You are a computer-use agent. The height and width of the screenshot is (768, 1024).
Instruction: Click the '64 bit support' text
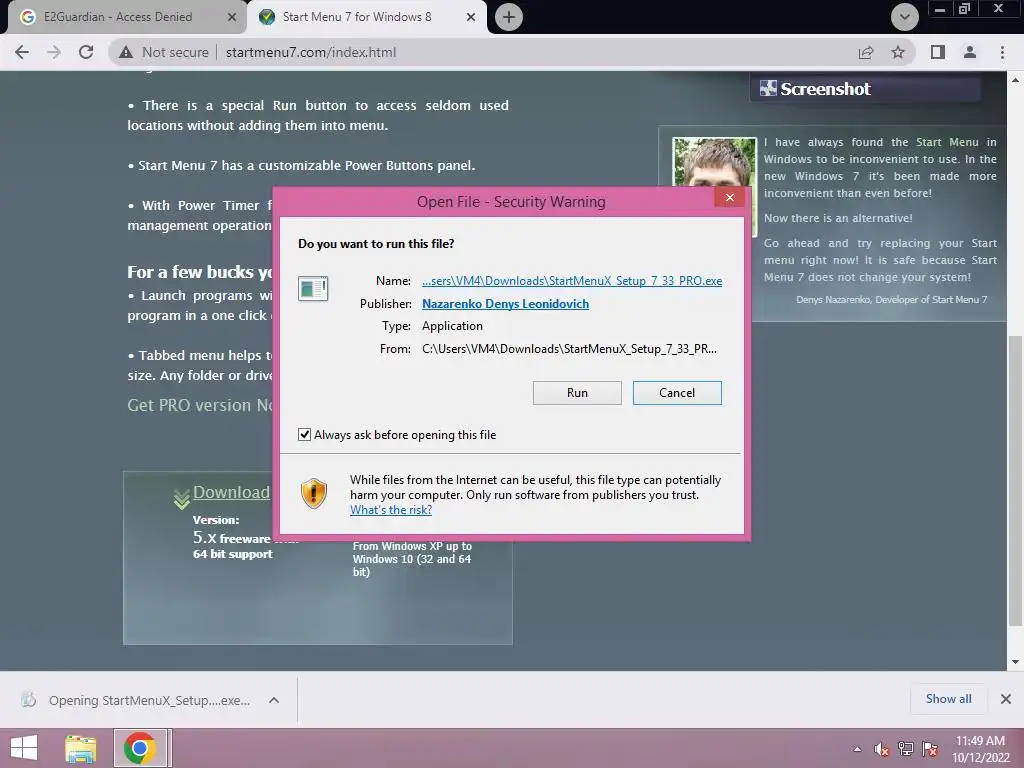pyautogui.click(x=232, y=554)
